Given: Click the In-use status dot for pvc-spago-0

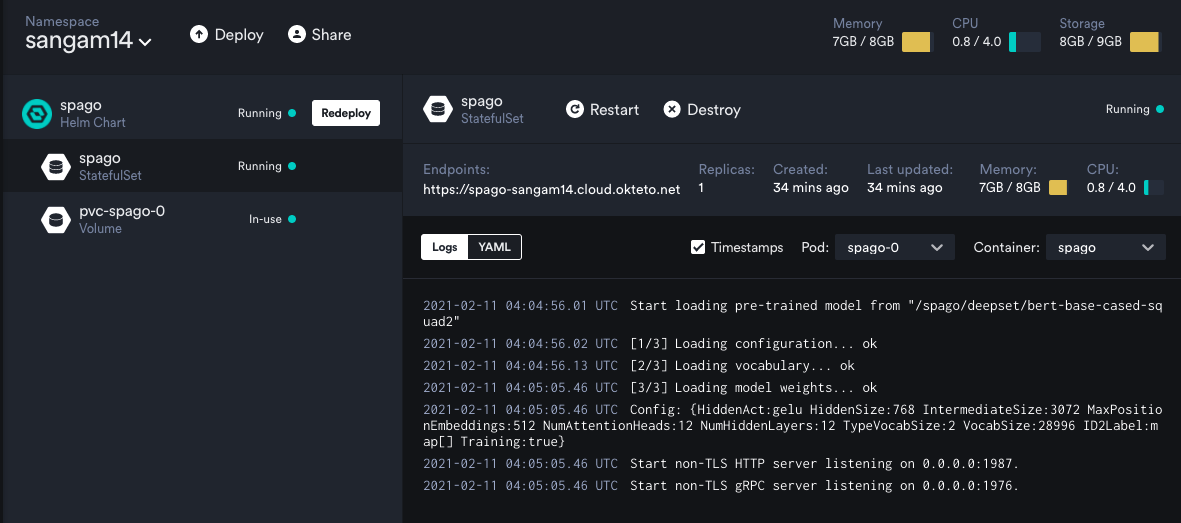Looking at the screenshot, I should pyautogui.click(x=292, y=219).
